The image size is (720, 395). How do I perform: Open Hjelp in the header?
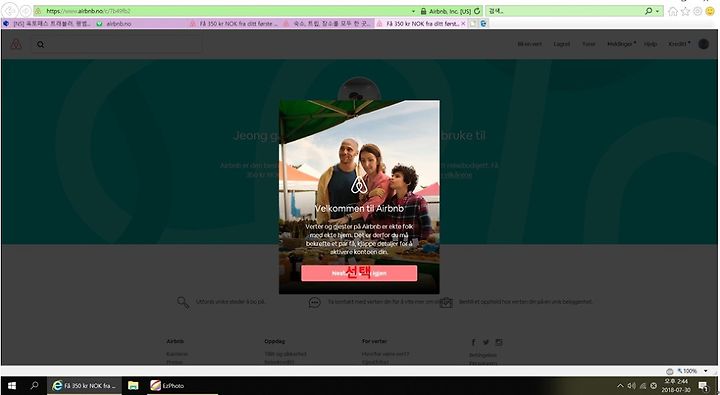(x=650, y=44)
